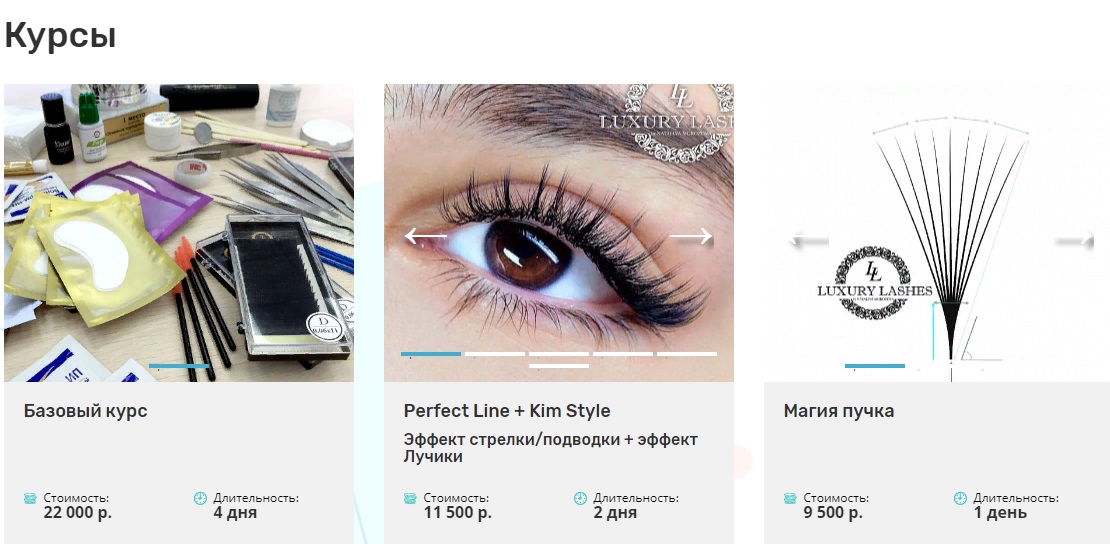The width and height of the screenshot is (1110, 544).
Task: Click the clock icon under Базовый курс
Action: (x=200, y=498)
